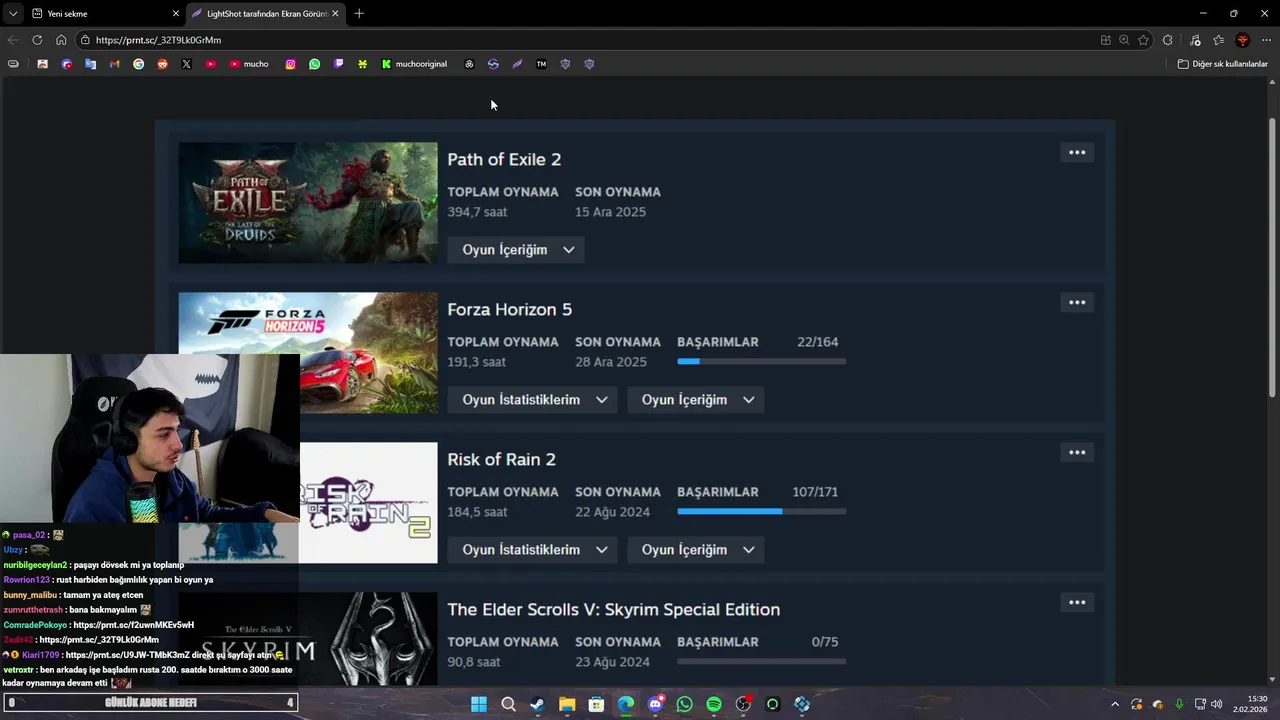1280x720 pixels.
Task: Open a new browser tab
Action: point(359,14)
